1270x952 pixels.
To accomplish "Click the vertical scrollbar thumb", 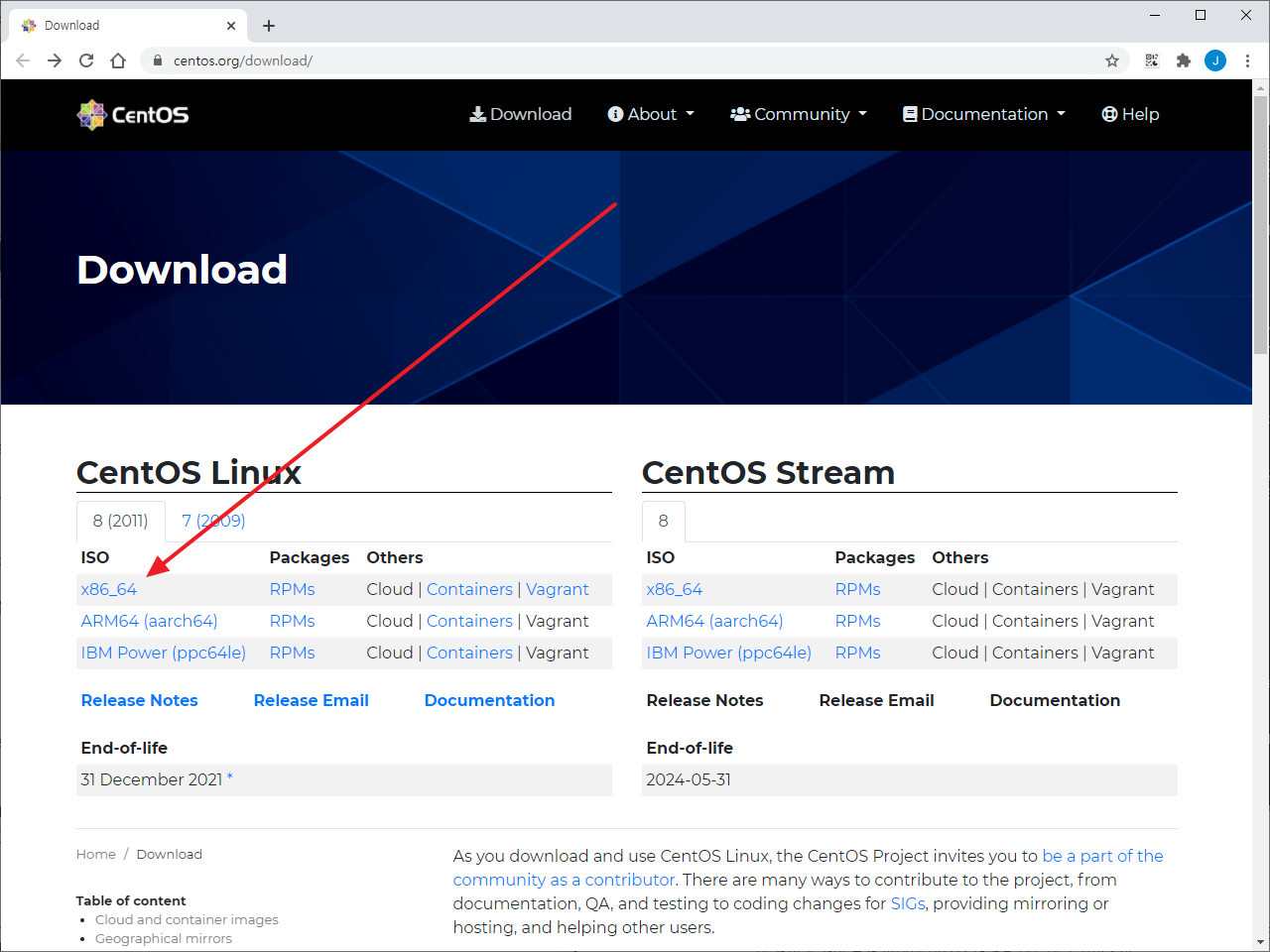I will point(1261,225).
